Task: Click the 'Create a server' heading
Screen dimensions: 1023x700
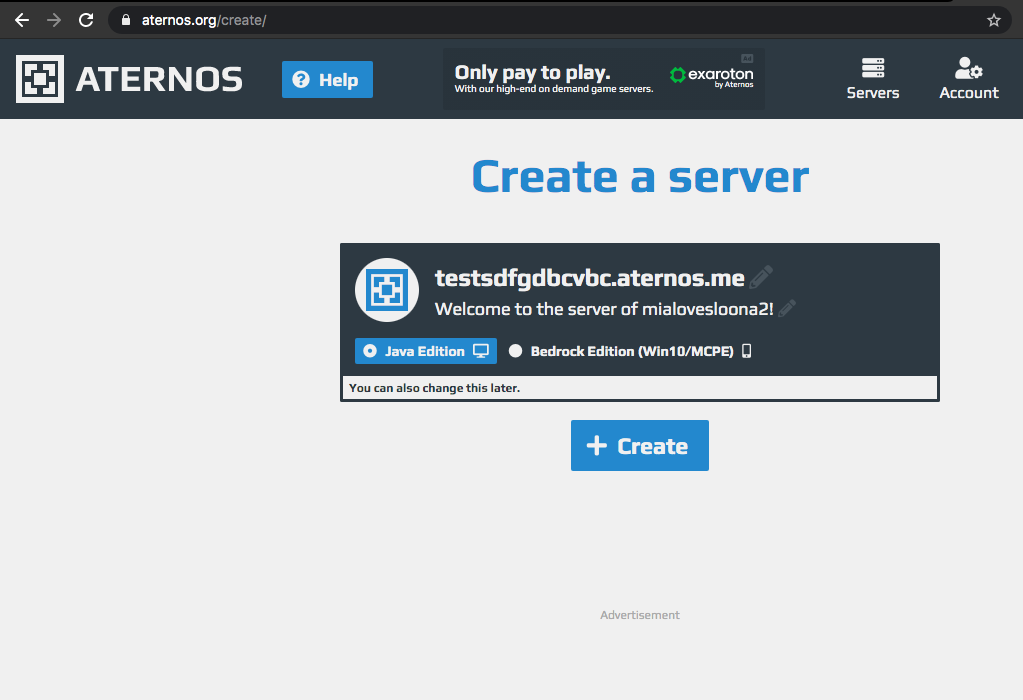Action: [640, 177]
